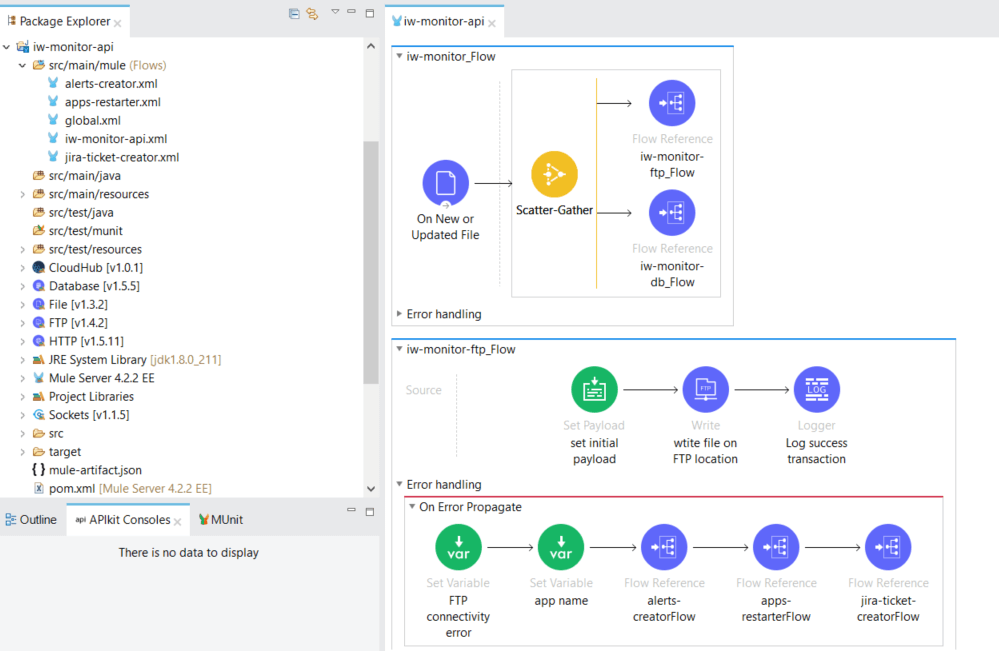
Task: Expand Database [v1.5.5] library
Action: click(x=22, y=287)
